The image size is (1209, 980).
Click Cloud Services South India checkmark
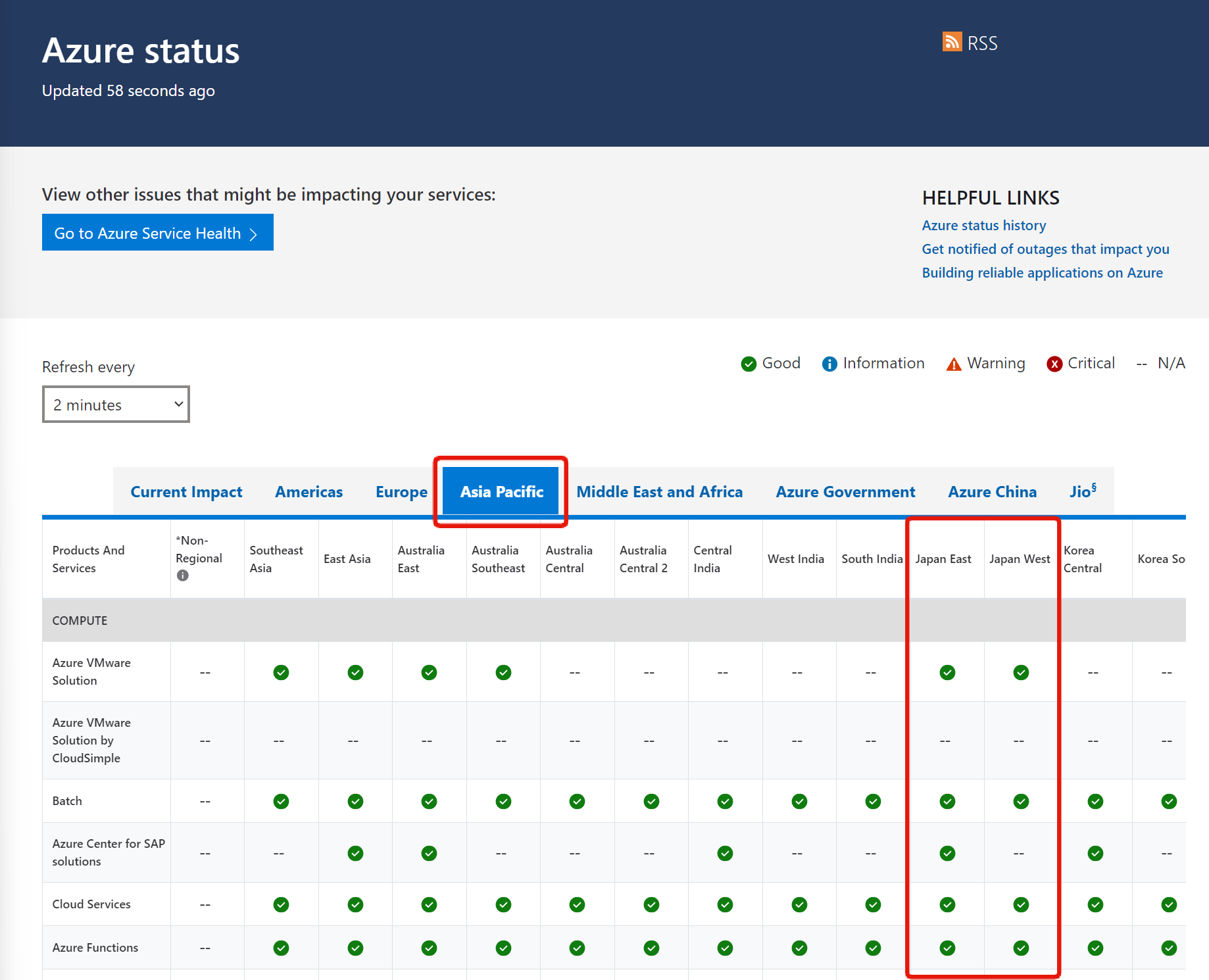[873, 904]
